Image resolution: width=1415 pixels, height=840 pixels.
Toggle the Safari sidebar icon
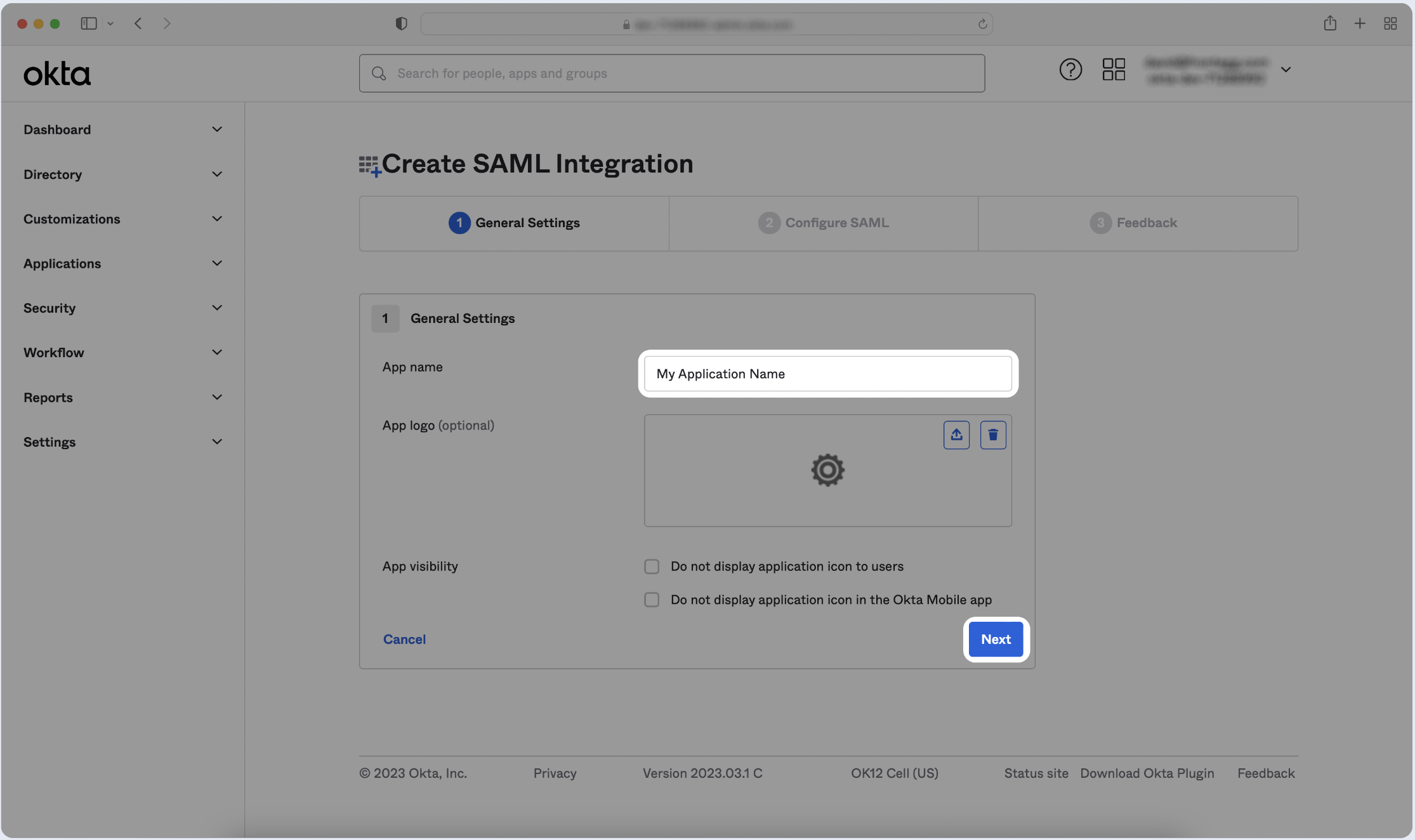coord(89,24)
